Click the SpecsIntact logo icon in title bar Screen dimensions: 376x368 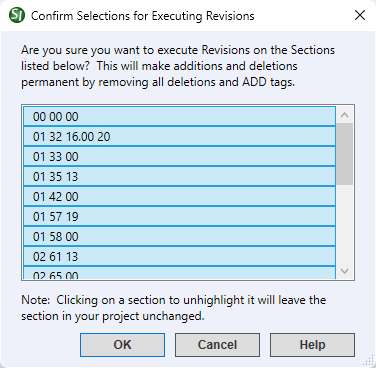(17, 15)
